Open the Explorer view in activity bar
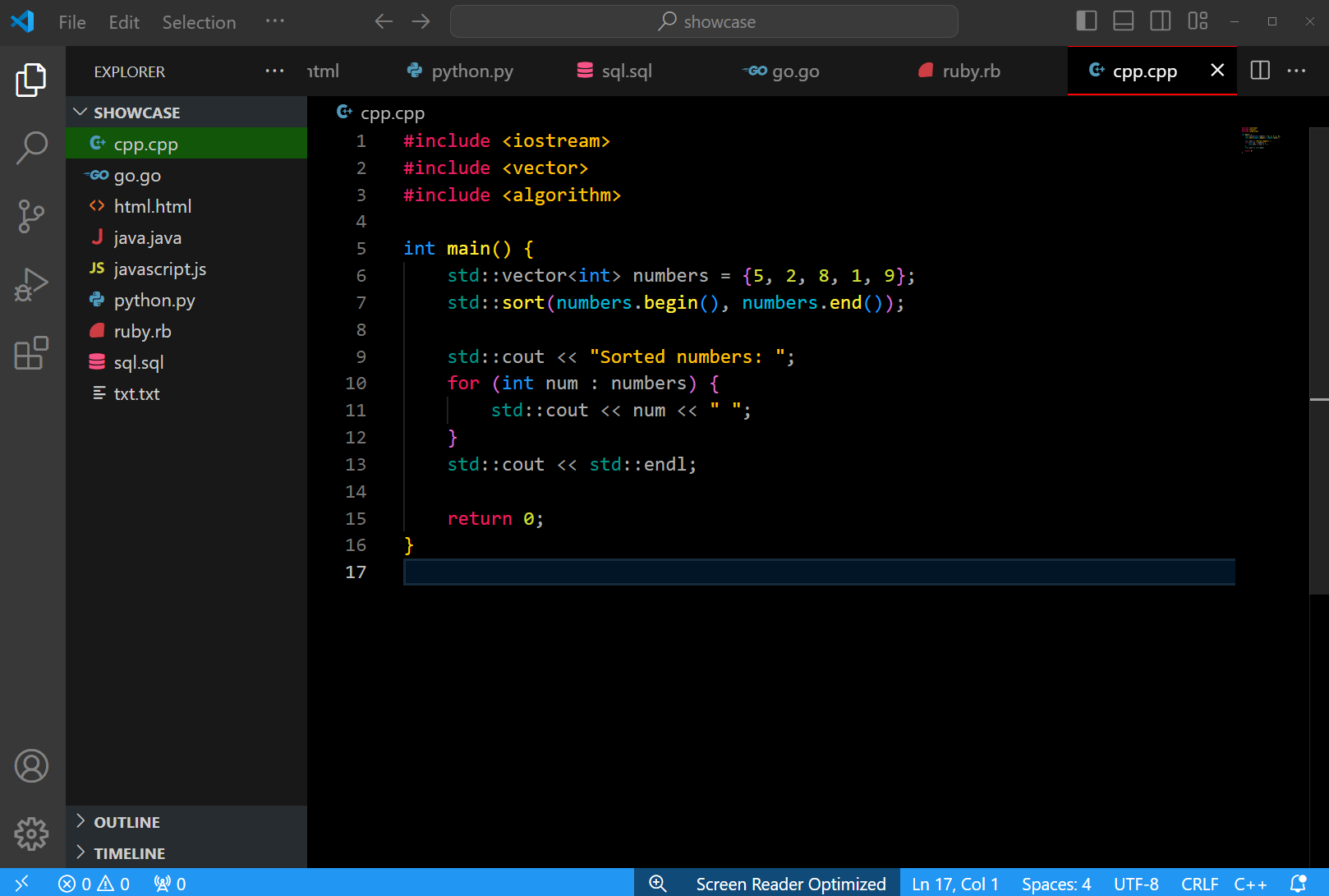 coord(31,80)
